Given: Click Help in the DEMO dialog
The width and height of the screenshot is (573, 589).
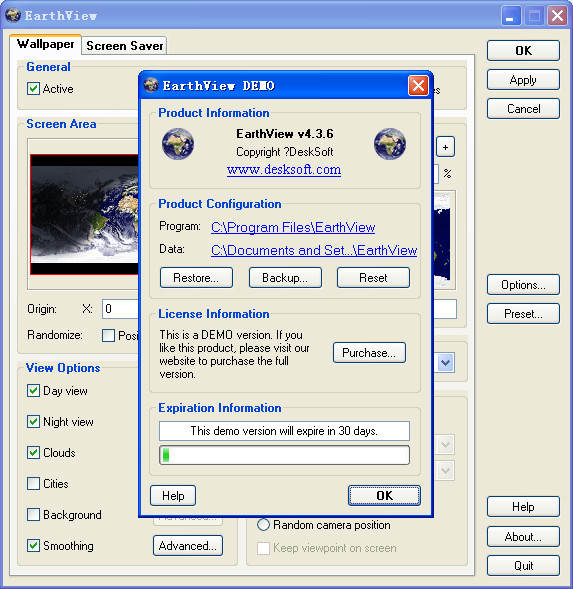Looking at the screenshot, I should 173,495.
